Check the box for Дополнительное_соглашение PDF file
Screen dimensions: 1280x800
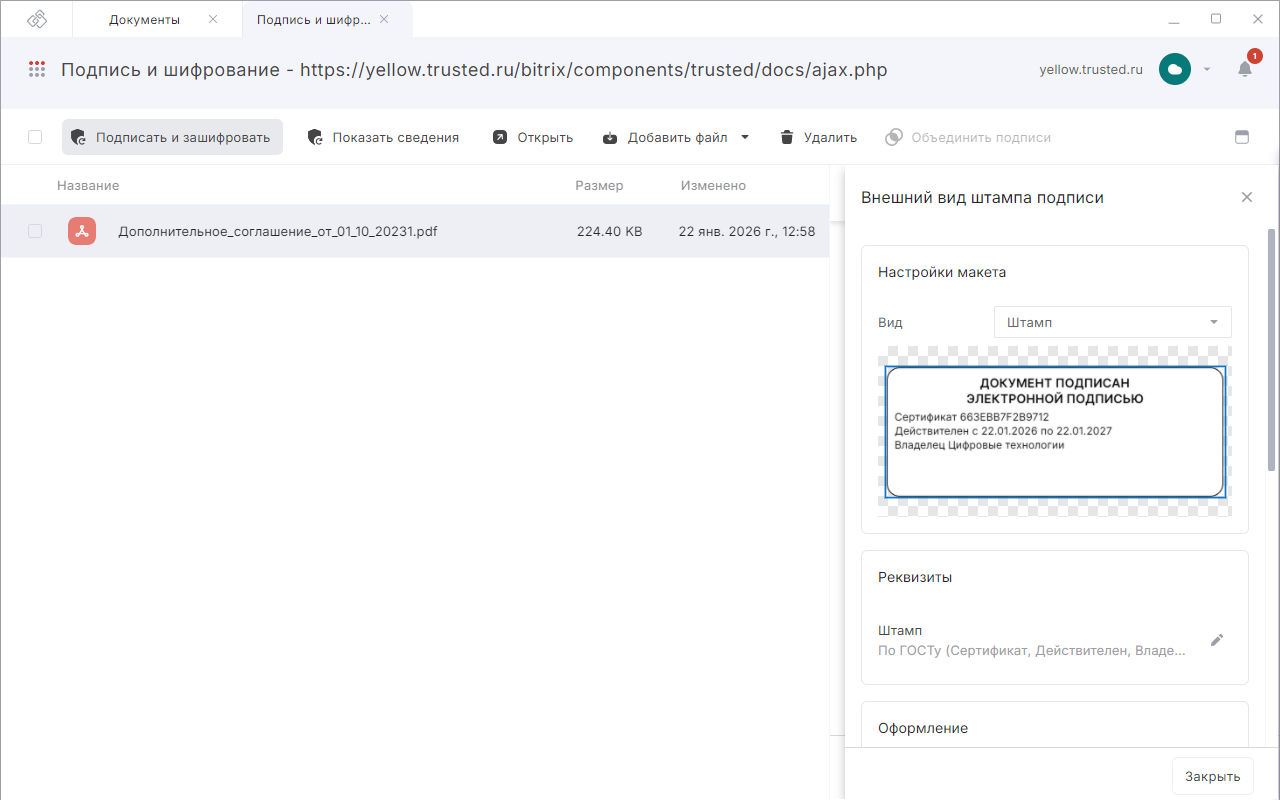[35, 231]
